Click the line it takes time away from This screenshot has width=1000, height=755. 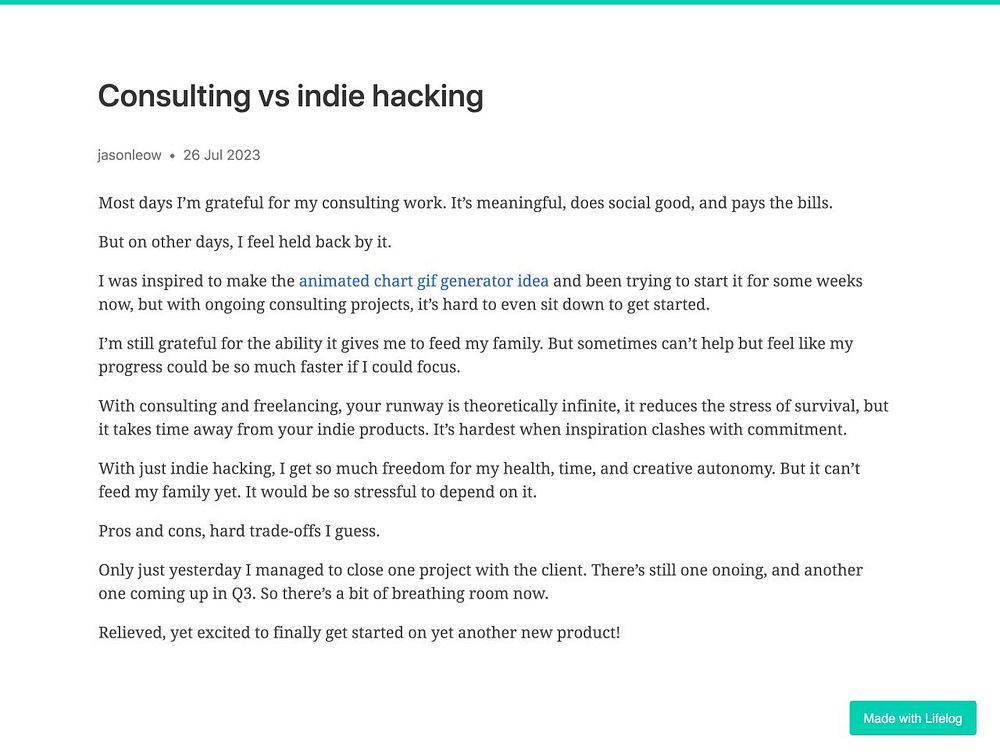click(x=473, y=429)
